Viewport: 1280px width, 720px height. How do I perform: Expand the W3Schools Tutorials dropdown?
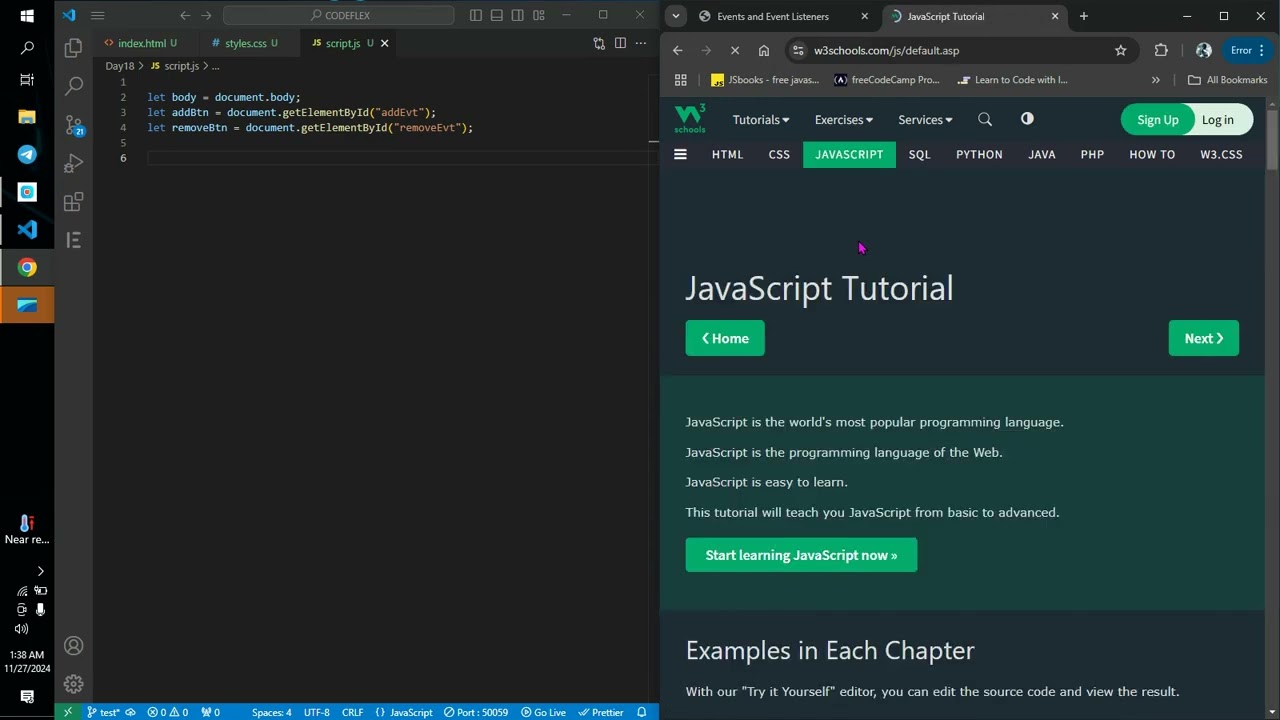tap(760, 120)
